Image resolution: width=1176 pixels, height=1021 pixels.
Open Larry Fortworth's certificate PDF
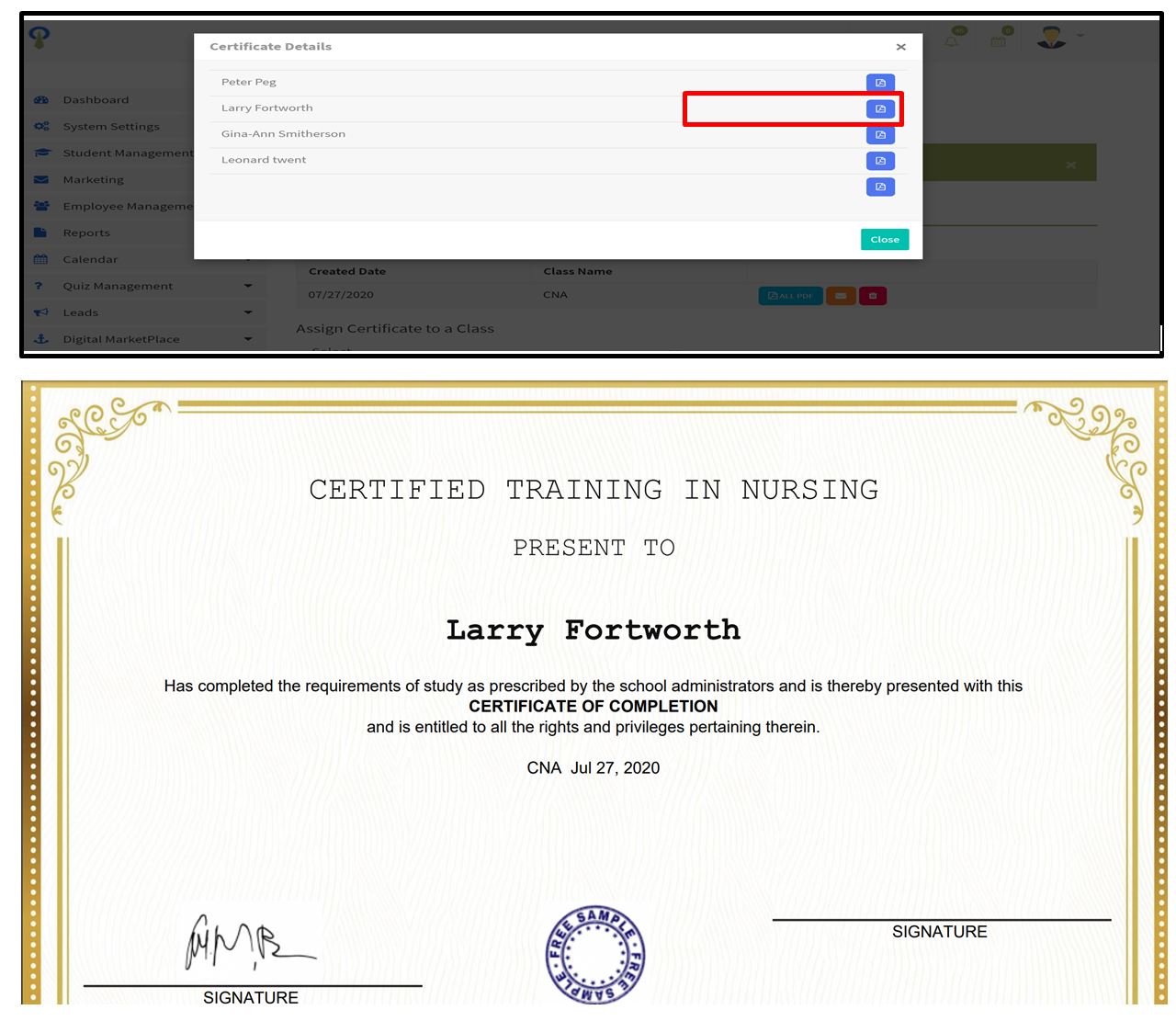[880, 108]
